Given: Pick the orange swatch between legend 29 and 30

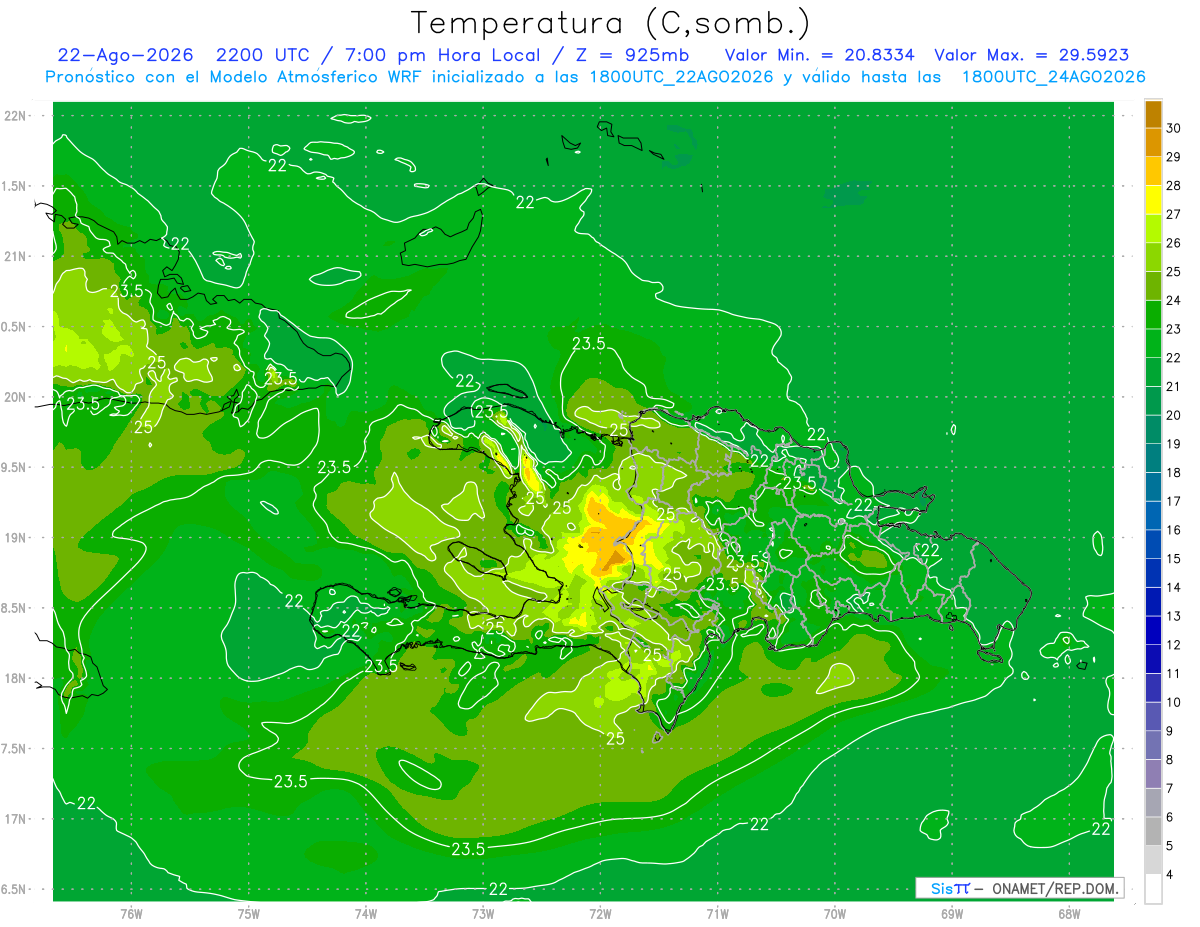Looking at the screenshot, I should [x=1153, y=142].
